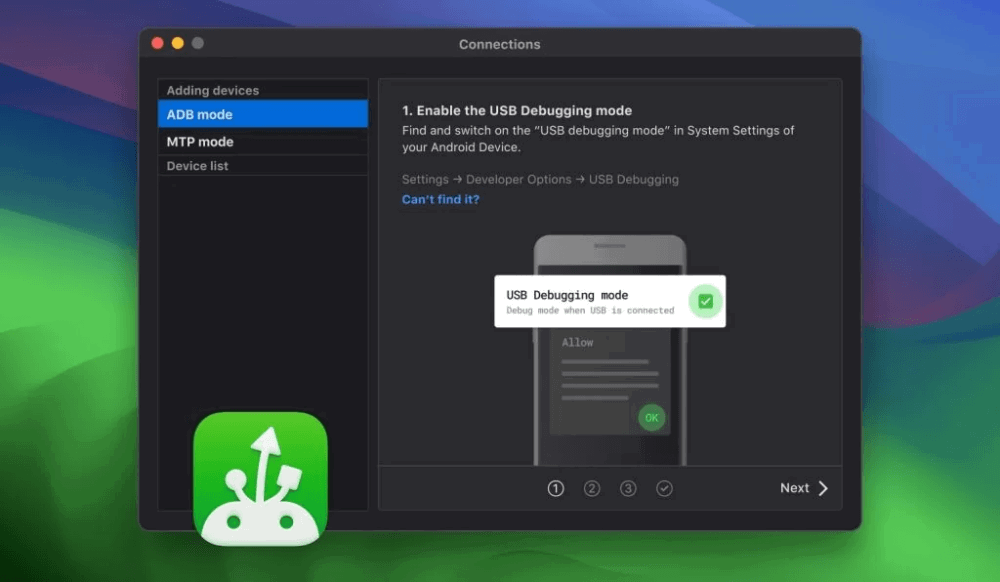
Task: Click the green OK button on phone illustration
Action: [x=651, y=418]
